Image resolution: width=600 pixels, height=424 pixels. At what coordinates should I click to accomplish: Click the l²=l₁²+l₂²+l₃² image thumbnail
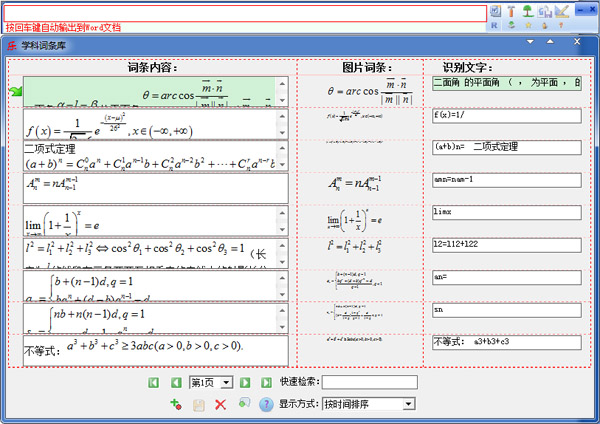tap(354, 246)
